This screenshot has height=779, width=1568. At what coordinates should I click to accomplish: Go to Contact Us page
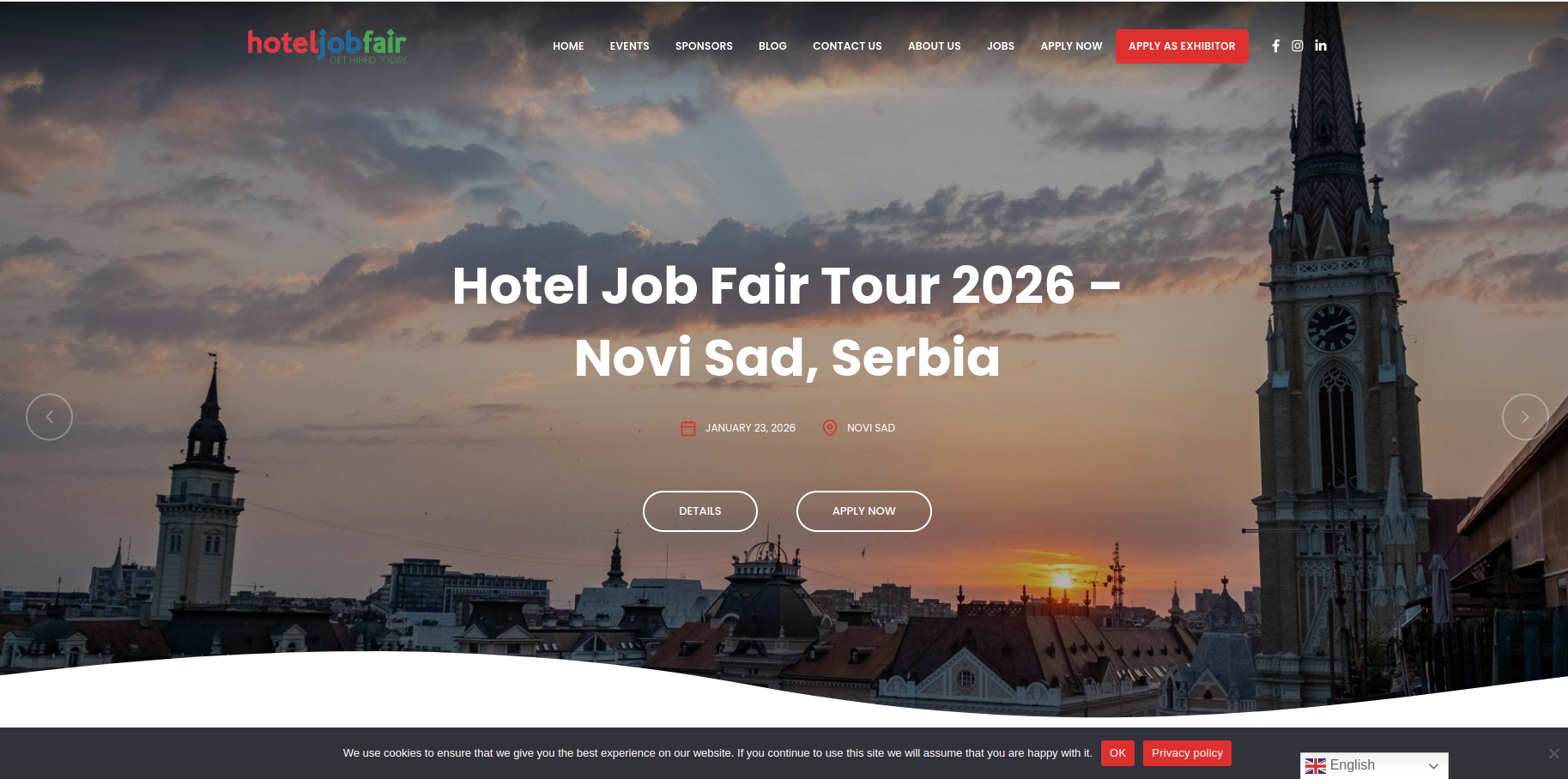pos(847,46)
